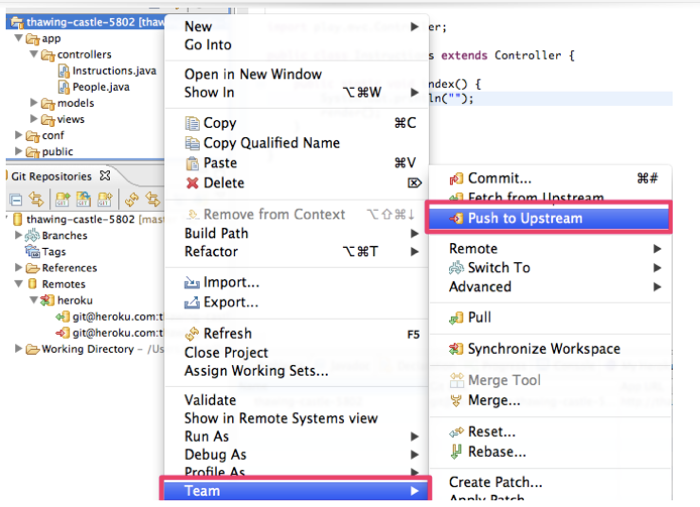
Task: Expand the References node
Action: click(18, 267)
